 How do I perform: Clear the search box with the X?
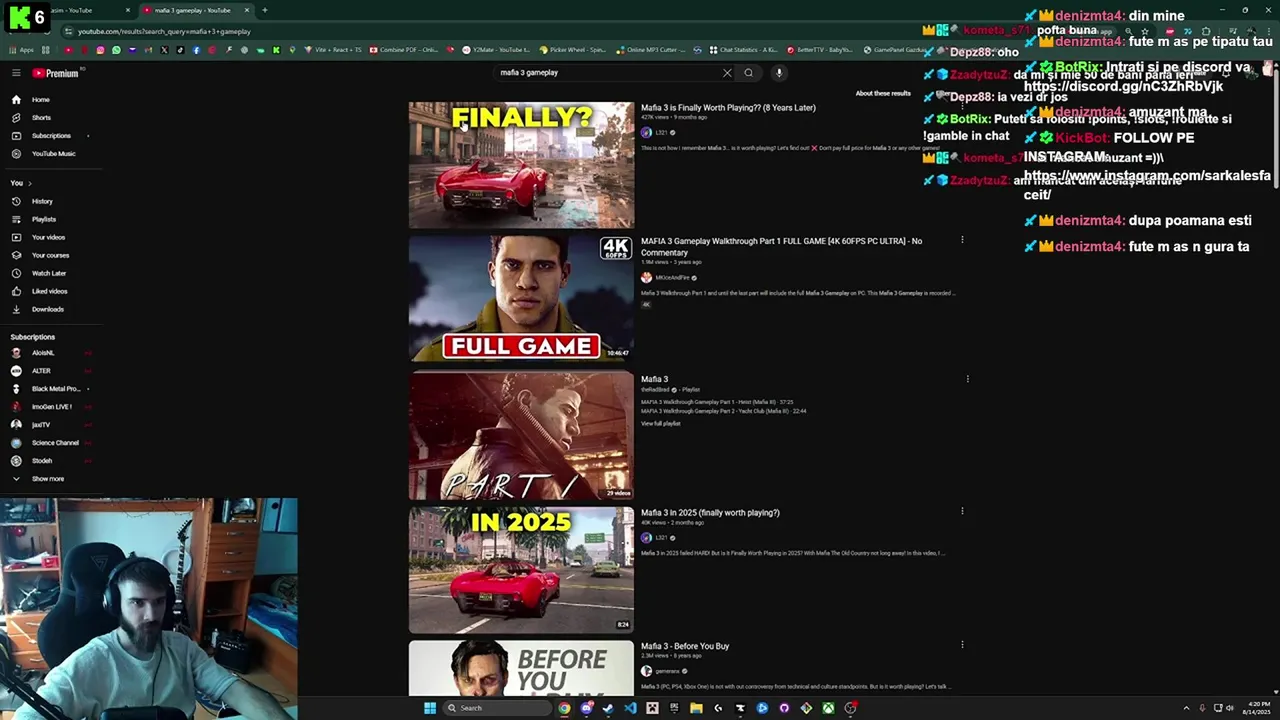pos(727,73)
